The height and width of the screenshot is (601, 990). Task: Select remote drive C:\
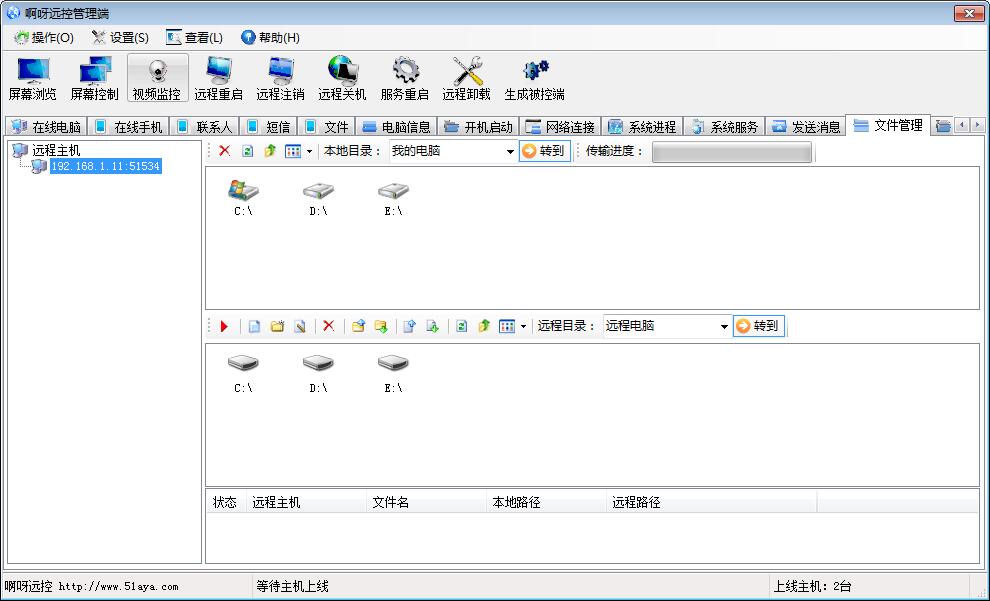pyautogui.click(x=243, y=374)
